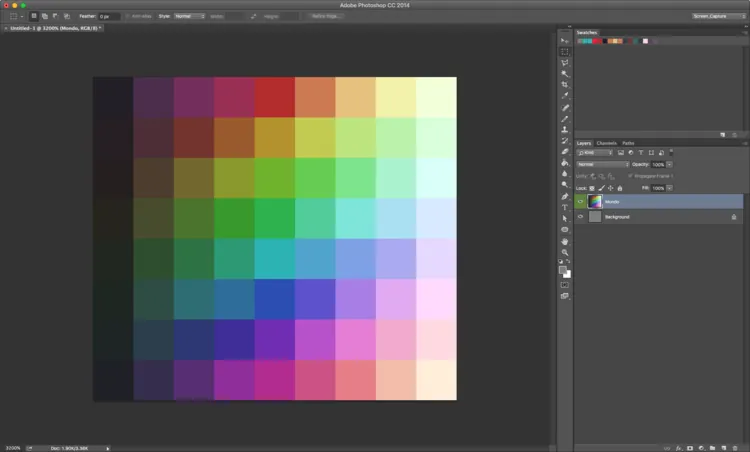750x452 pixels.
Task: Toggle Quick Mask mode
Action: 565,285
